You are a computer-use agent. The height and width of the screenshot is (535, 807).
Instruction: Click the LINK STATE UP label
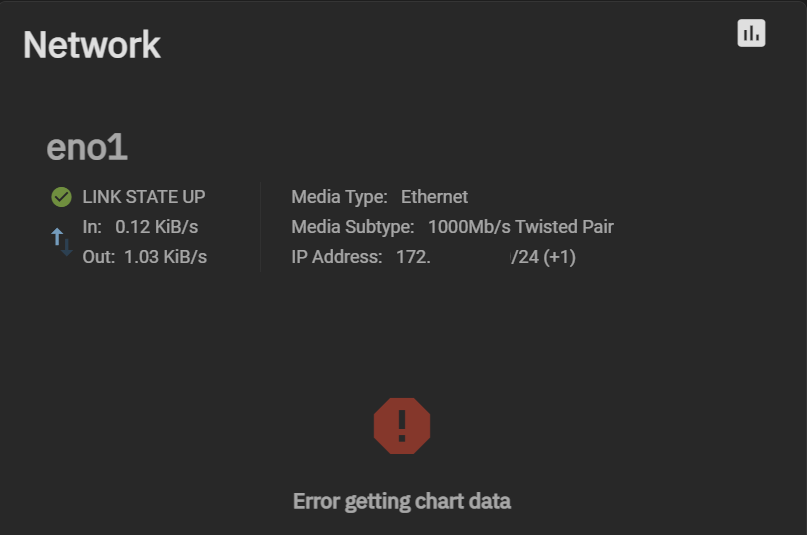(x=143, y=197)
